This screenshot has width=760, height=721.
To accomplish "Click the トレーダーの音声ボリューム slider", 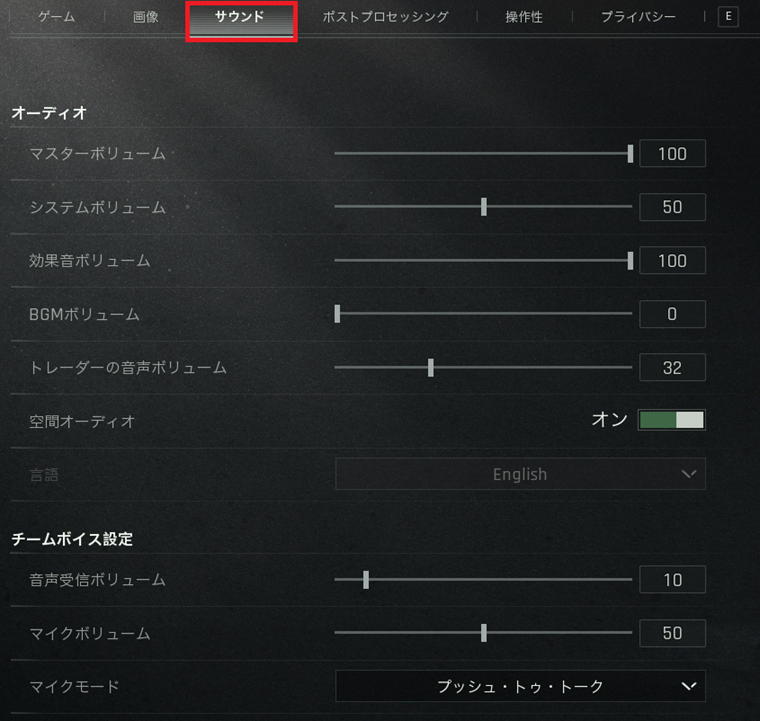I will (x=483, y=367).
